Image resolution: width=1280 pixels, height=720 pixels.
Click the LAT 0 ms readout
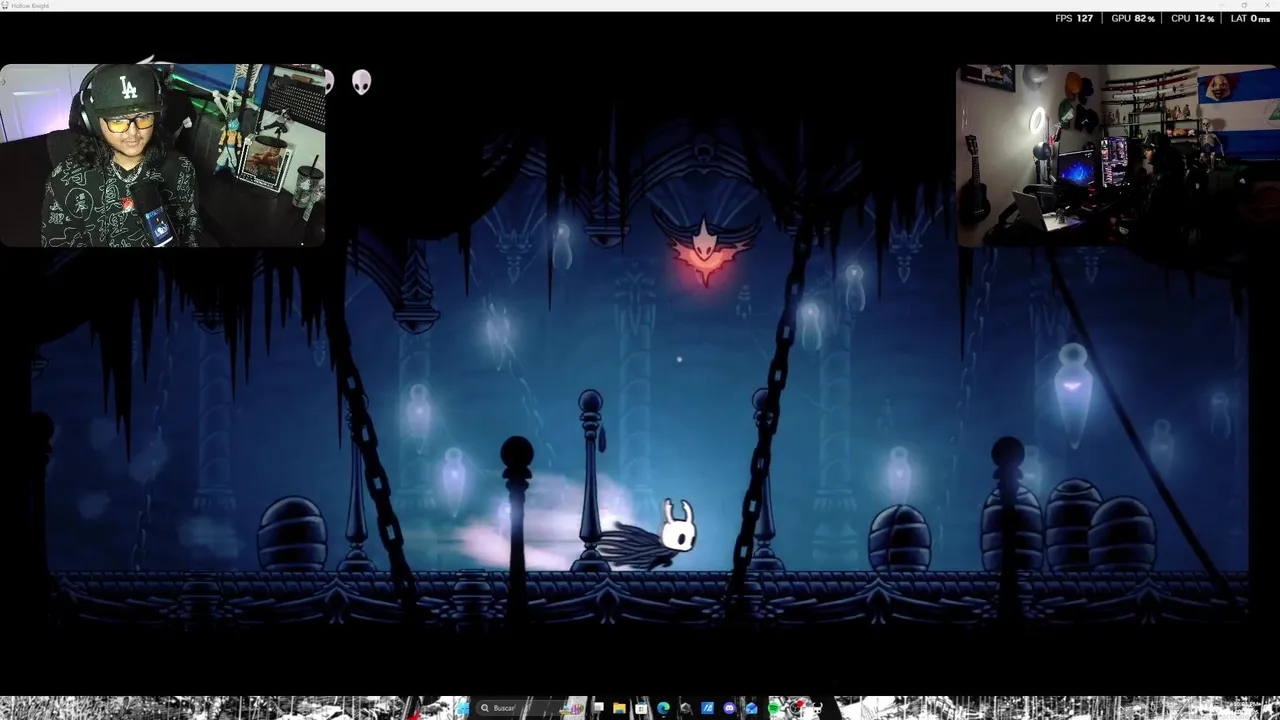[1250, 18]
